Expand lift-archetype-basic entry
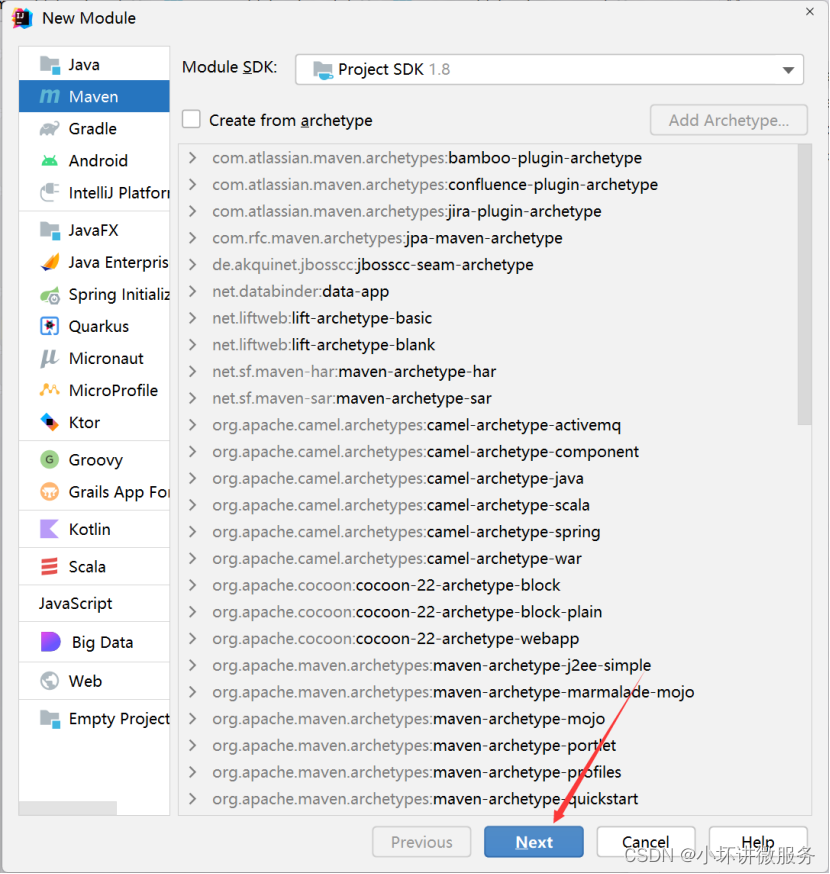The height and width of the screenshot is (874, 830). pos(193,318)
